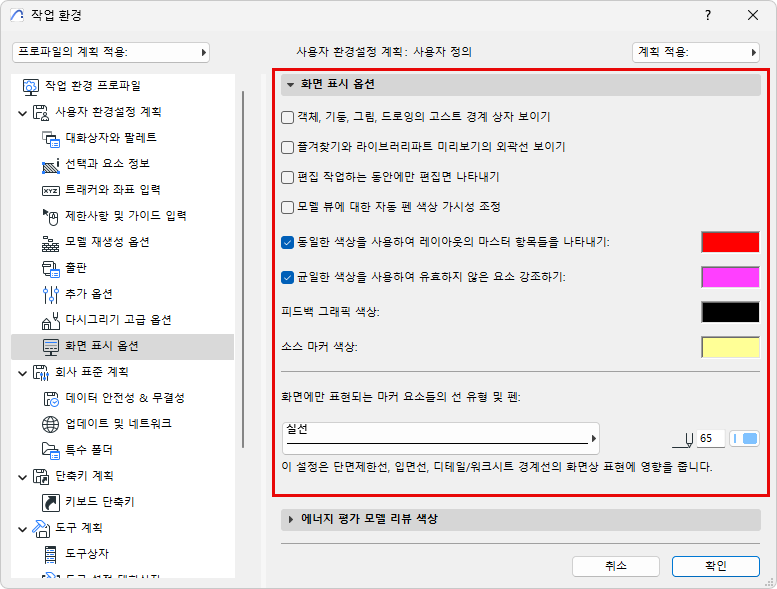
Task: Open the 실선 line type dropdown
Action: point(441,438)
